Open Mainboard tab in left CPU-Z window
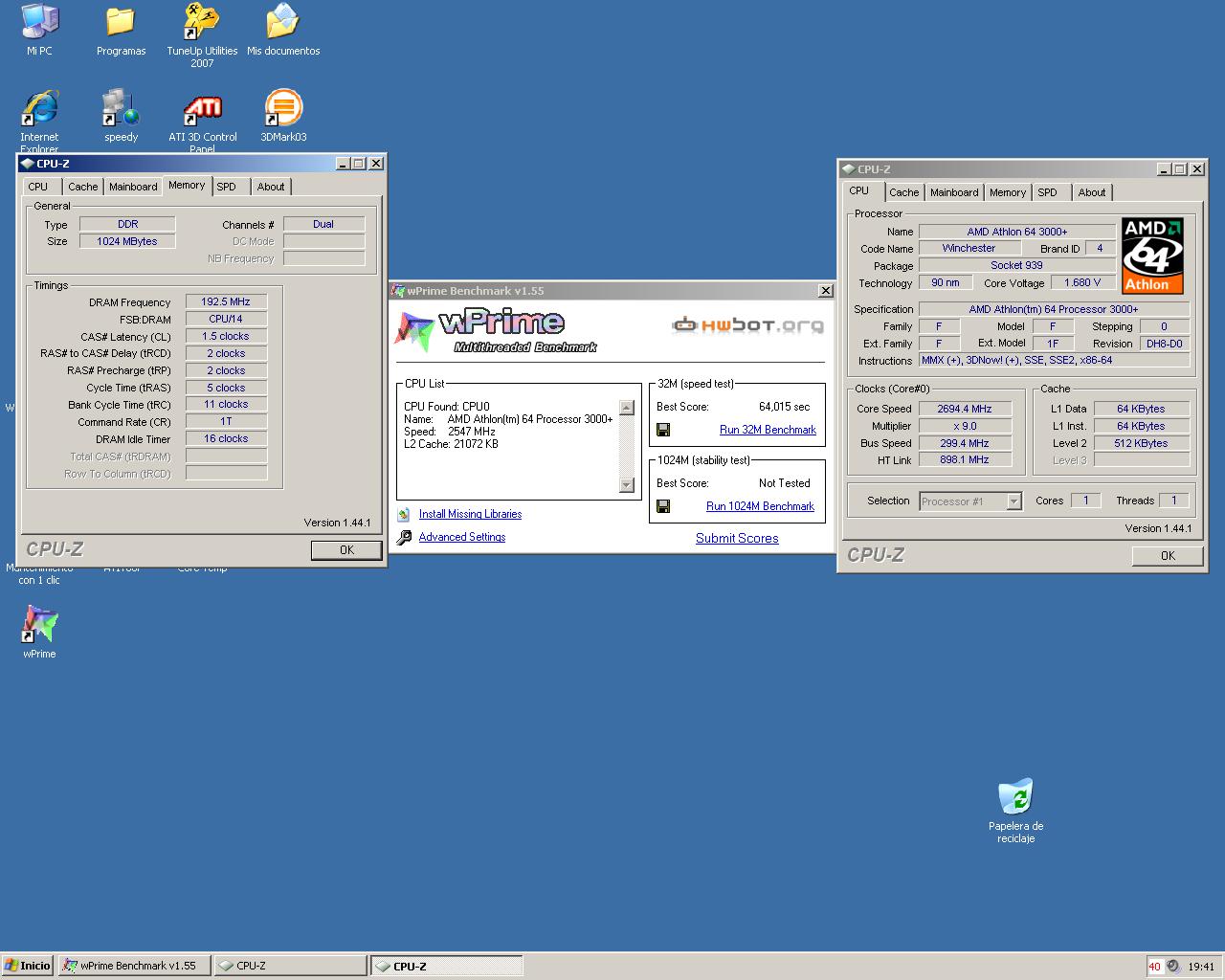This screenshot has width=1225, height=980. pyautogui.click(x=133, y=187)
